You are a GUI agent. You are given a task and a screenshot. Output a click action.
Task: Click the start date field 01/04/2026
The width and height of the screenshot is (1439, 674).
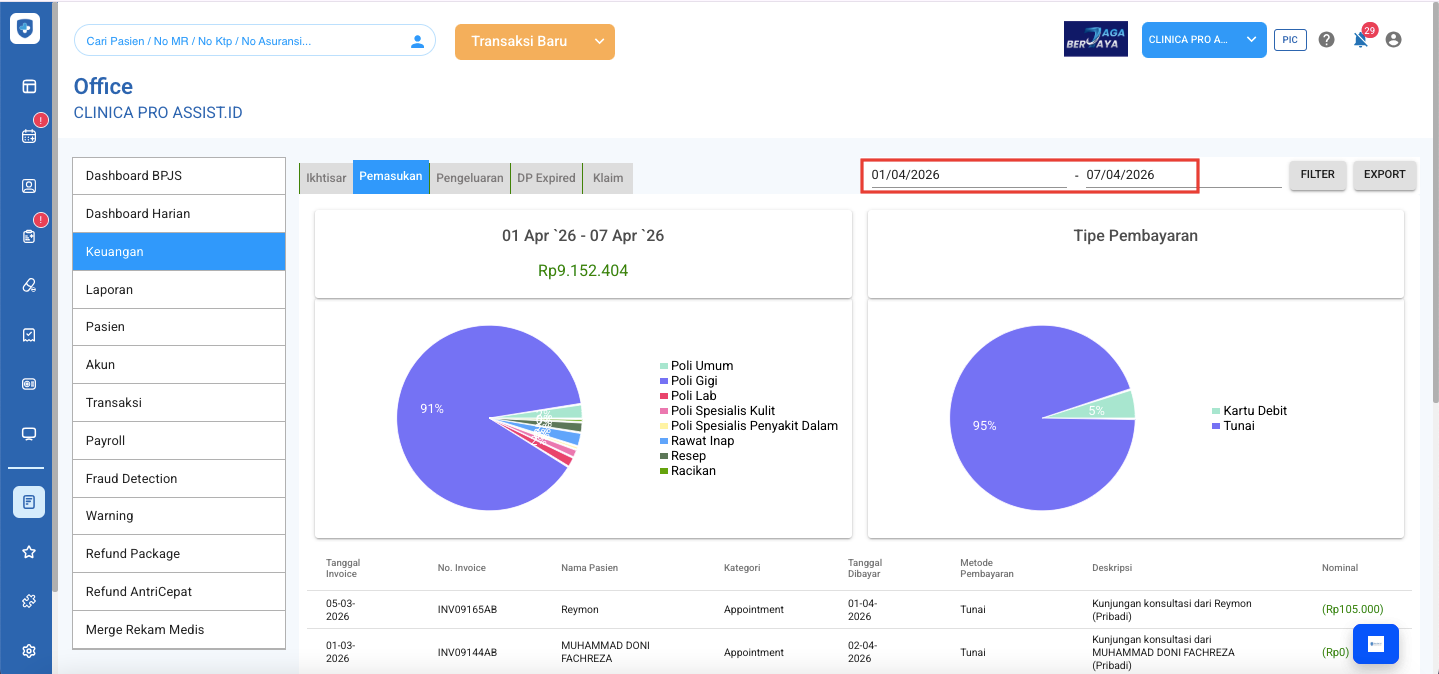click(967, 175)
